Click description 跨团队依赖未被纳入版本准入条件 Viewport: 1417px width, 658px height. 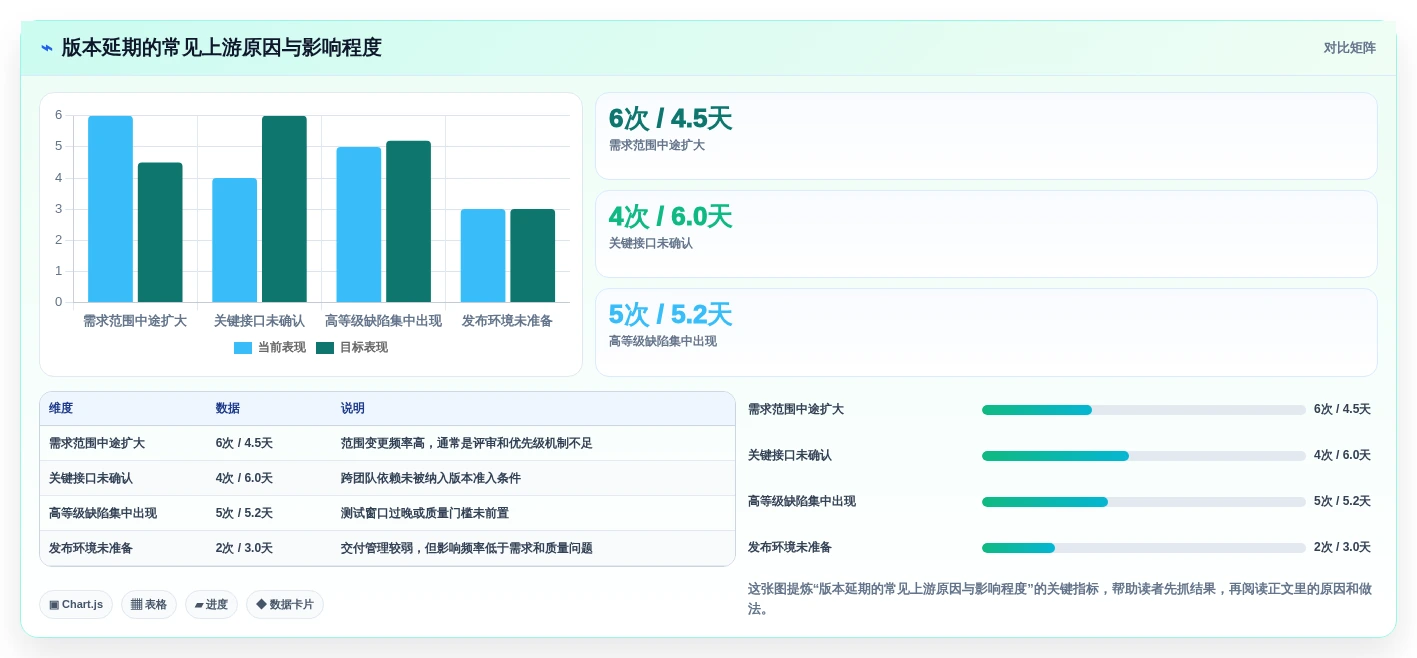click(x=431, y=478)
